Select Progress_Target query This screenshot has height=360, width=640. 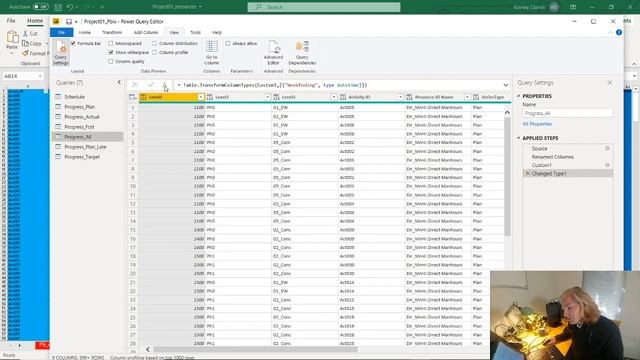[x=88, y=157]
